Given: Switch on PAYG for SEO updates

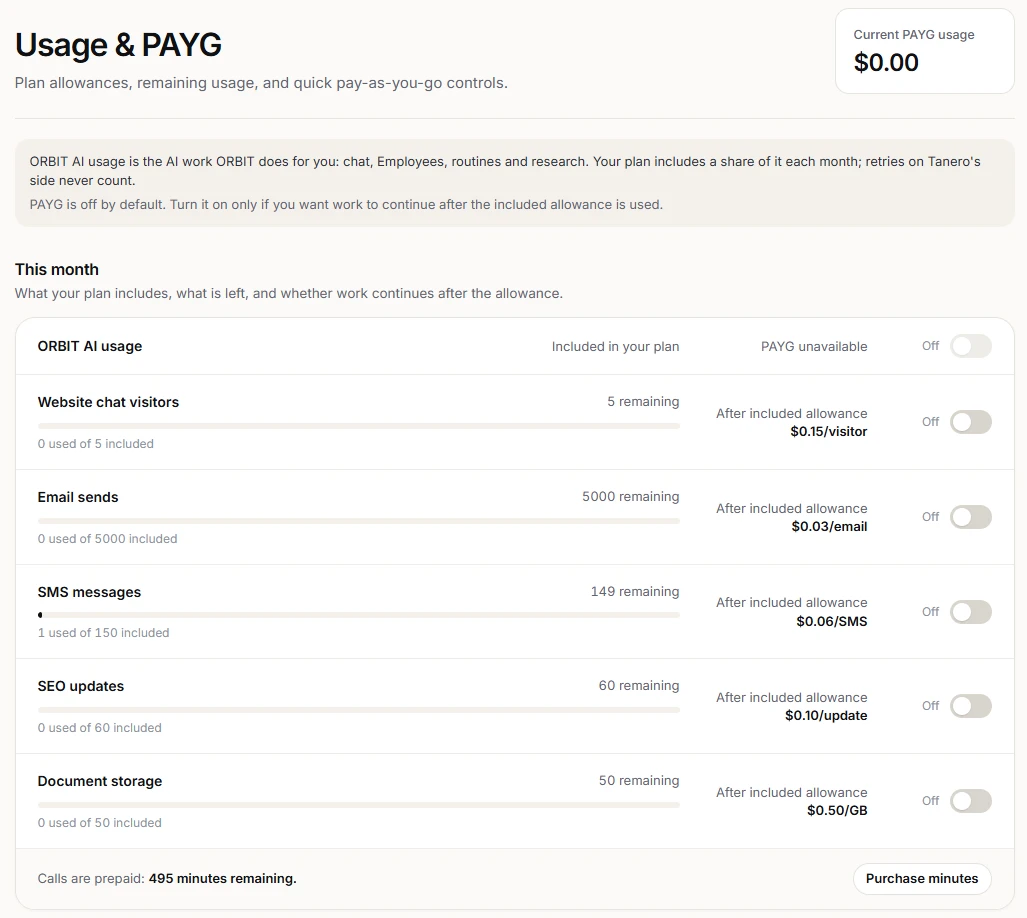Looking at the screenshot, I should pyautogui.click(x=971, y=707).
